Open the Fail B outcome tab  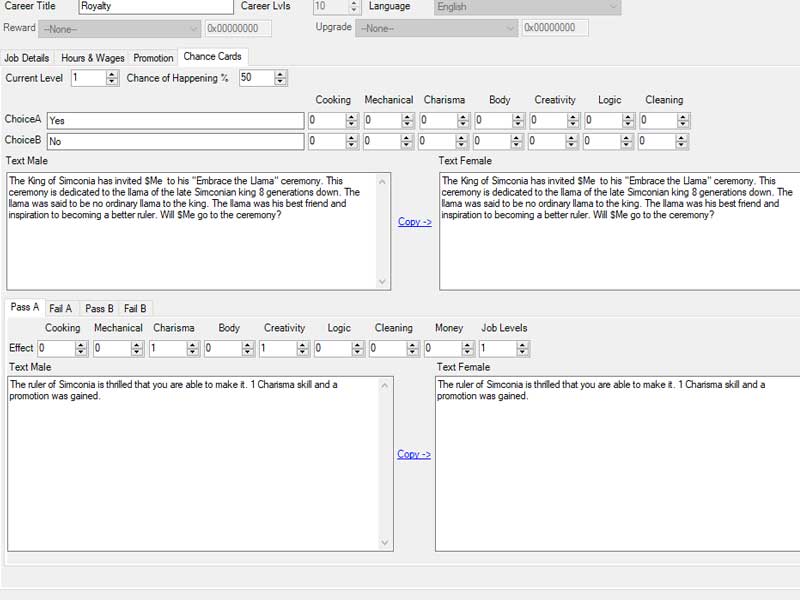[135, 308]
